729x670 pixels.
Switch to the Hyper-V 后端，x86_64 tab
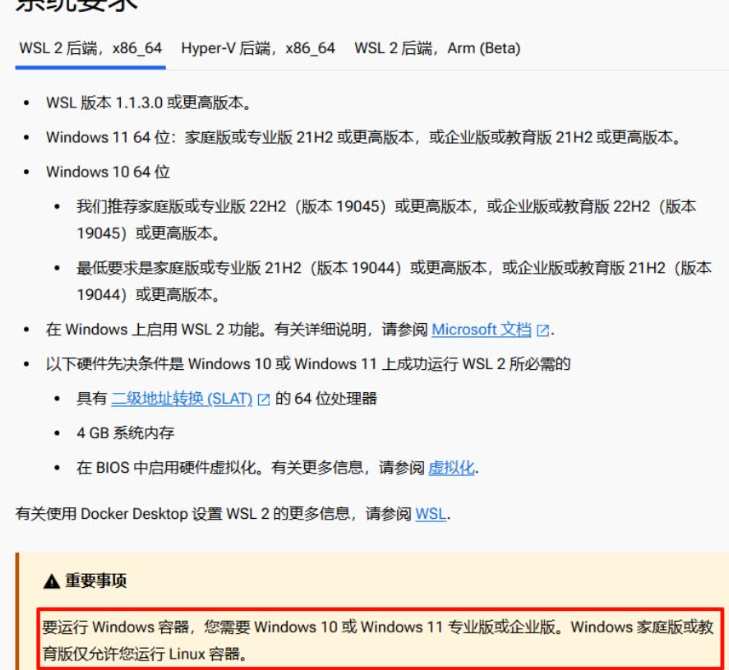click(258, 48)
